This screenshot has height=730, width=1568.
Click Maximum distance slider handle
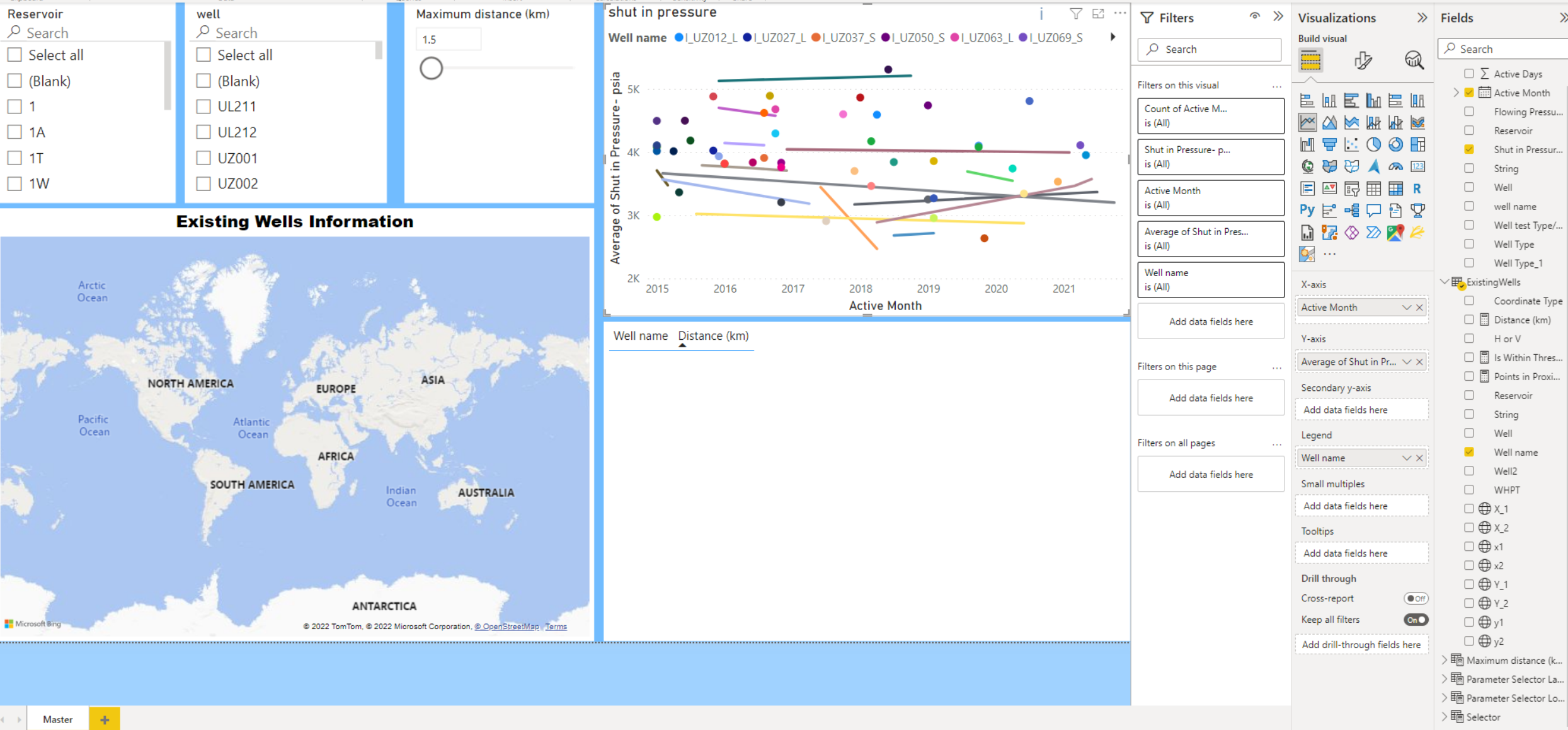pos(431,68)
